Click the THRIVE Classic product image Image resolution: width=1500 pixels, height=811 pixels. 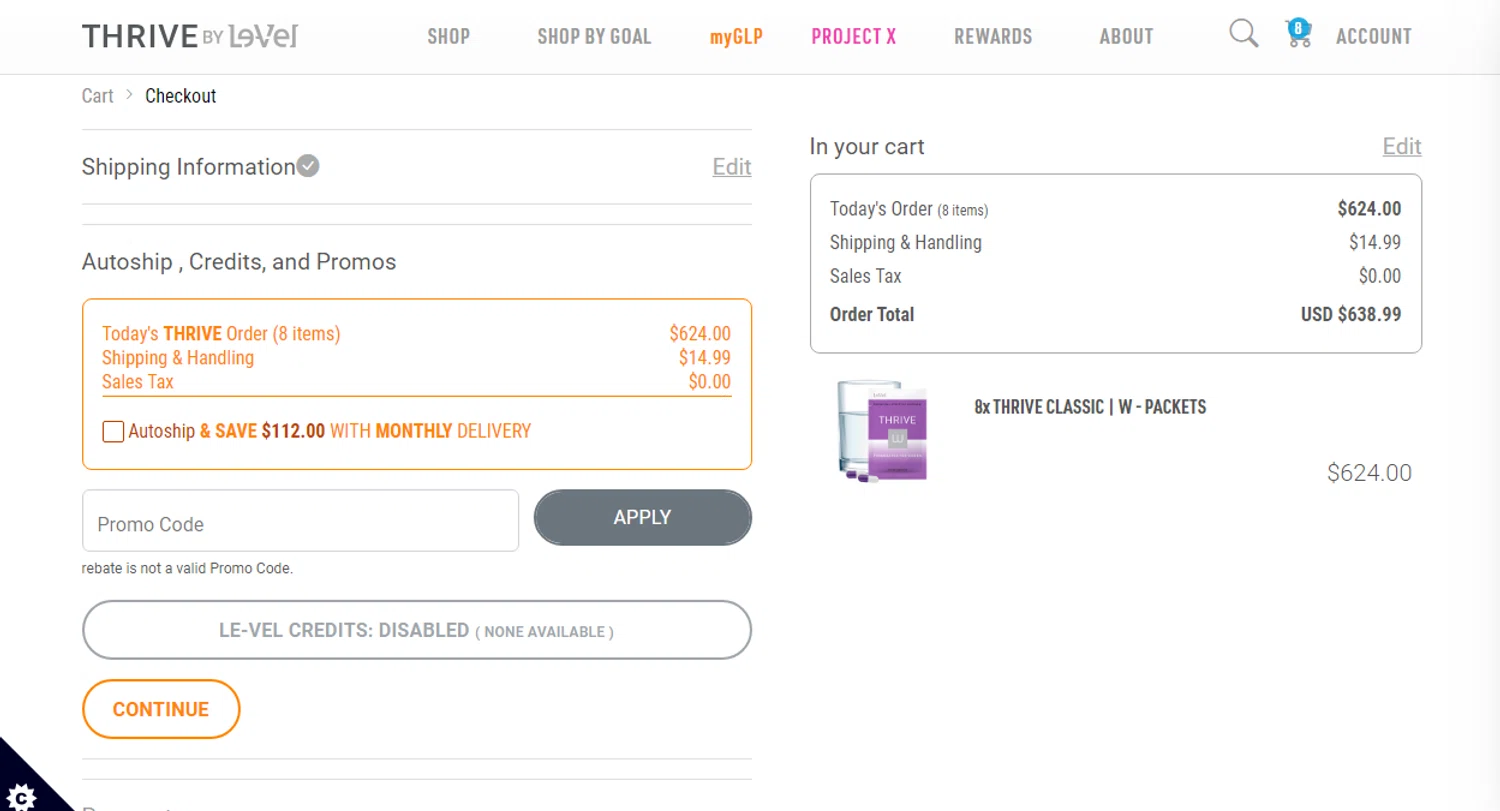pyautogui.click(x=883, y=430)
